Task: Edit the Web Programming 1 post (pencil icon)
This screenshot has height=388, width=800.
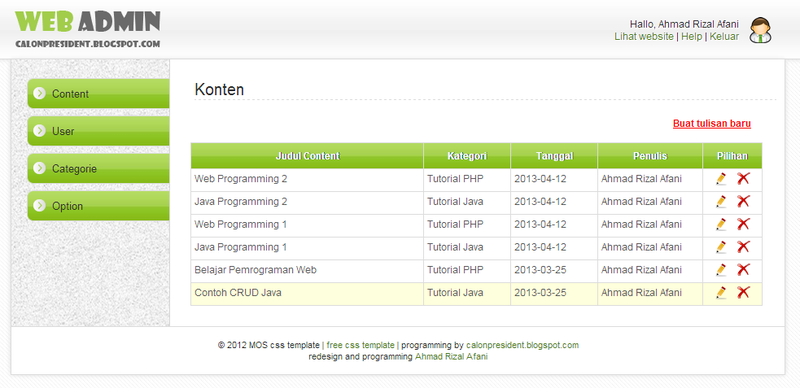Action: click(x=721, y=224)
